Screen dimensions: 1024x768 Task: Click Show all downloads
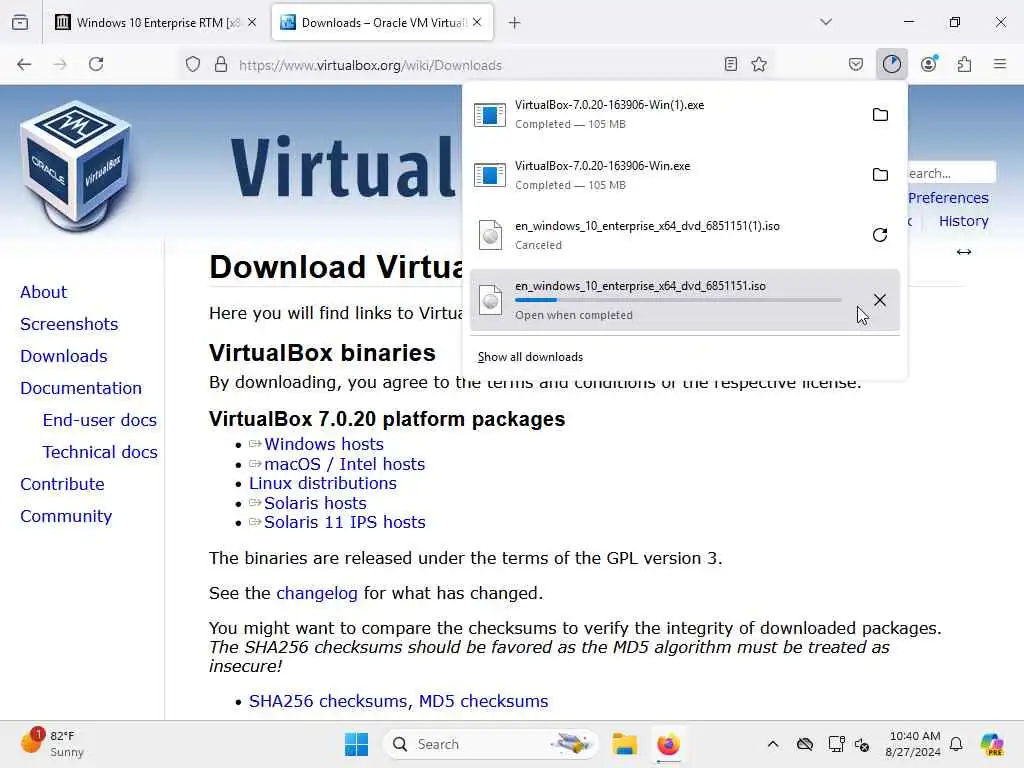[x=530, y=357]
